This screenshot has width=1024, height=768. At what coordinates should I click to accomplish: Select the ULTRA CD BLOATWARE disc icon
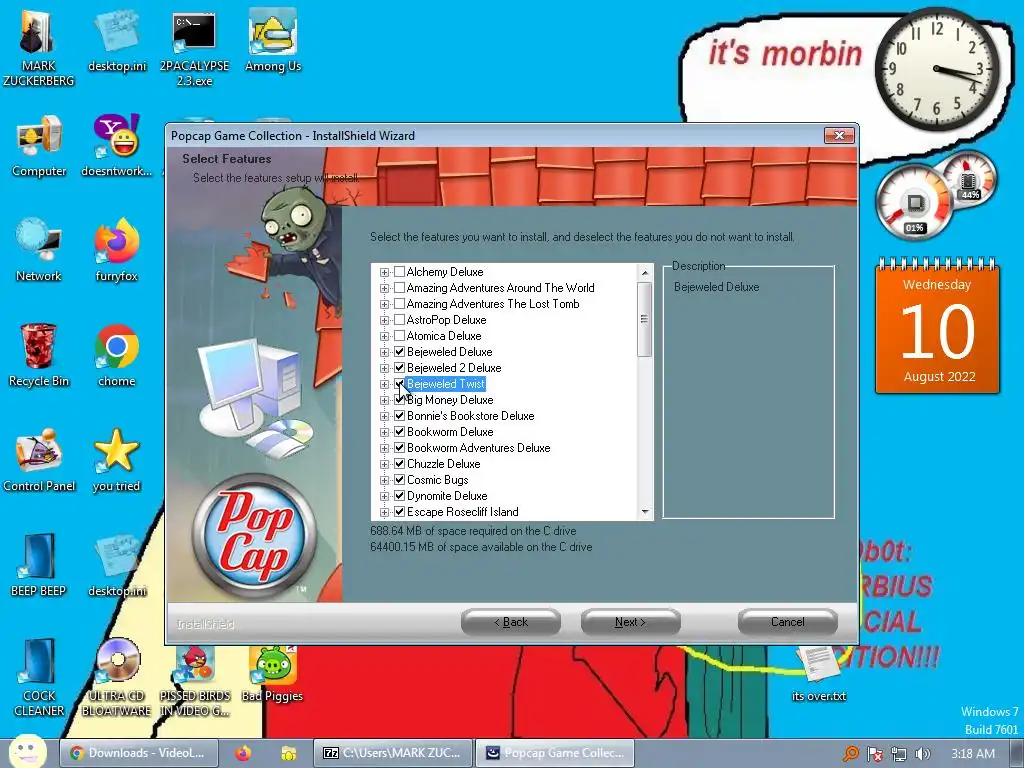pos(116,678)
